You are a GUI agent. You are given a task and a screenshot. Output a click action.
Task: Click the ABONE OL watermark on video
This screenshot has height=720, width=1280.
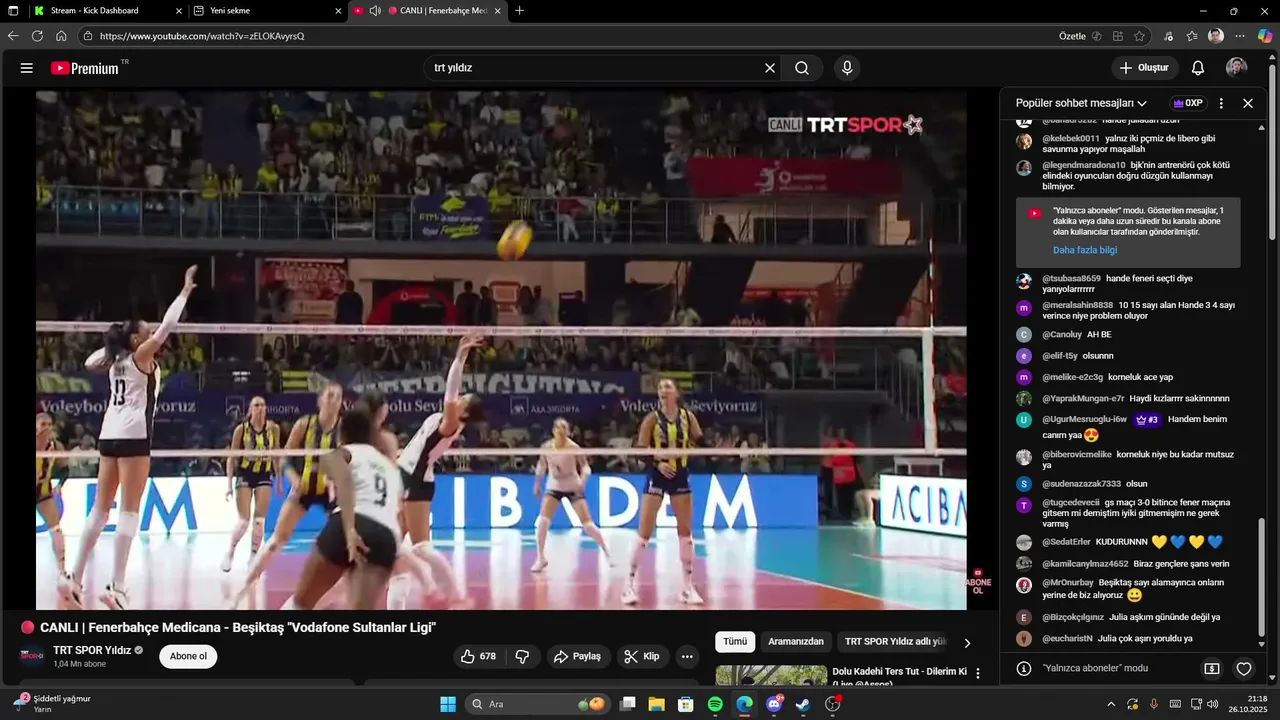(978, 582)
